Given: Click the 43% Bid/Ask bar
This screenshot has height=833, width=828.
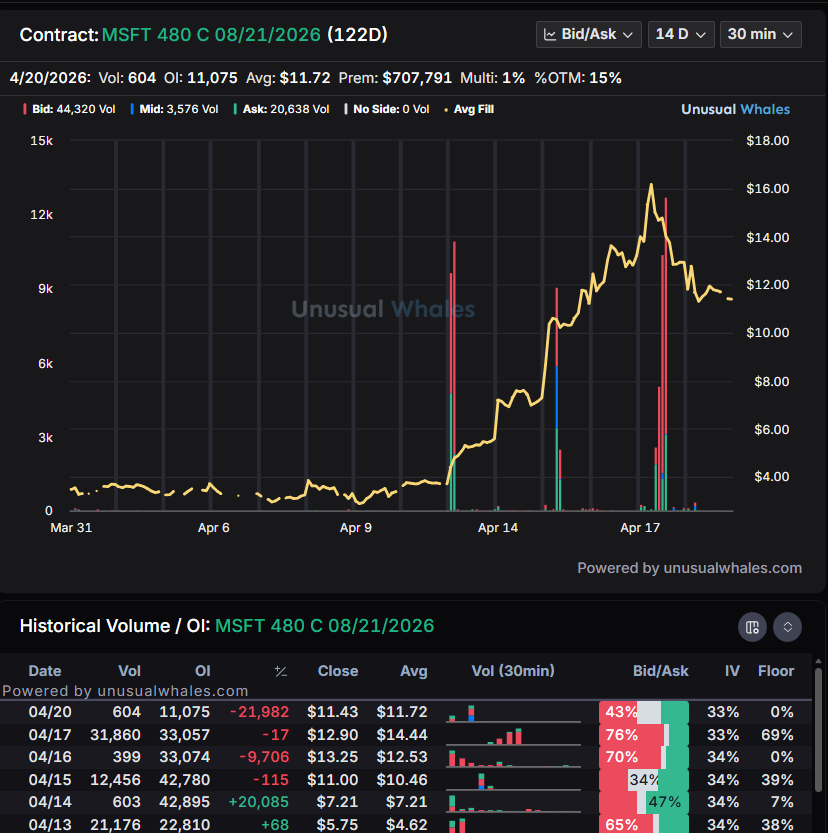Looking at the screenshot, I should coord(644,712).
